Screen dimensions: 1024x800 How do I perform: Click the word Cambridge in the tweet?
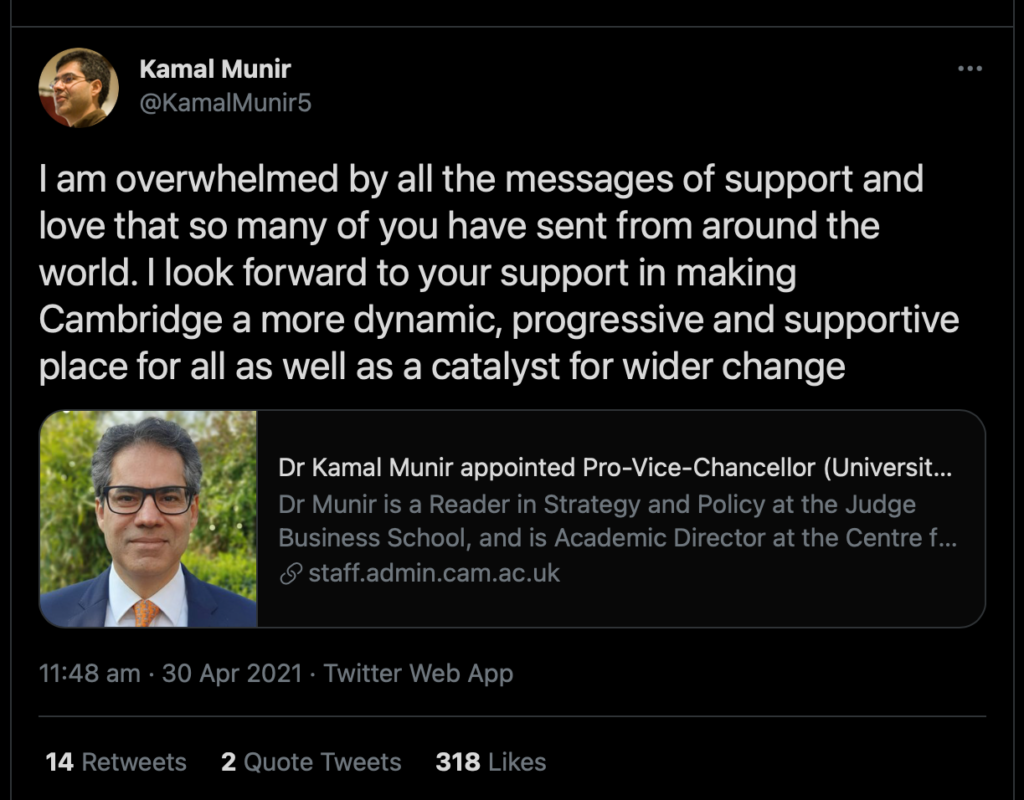click(131, 320)
